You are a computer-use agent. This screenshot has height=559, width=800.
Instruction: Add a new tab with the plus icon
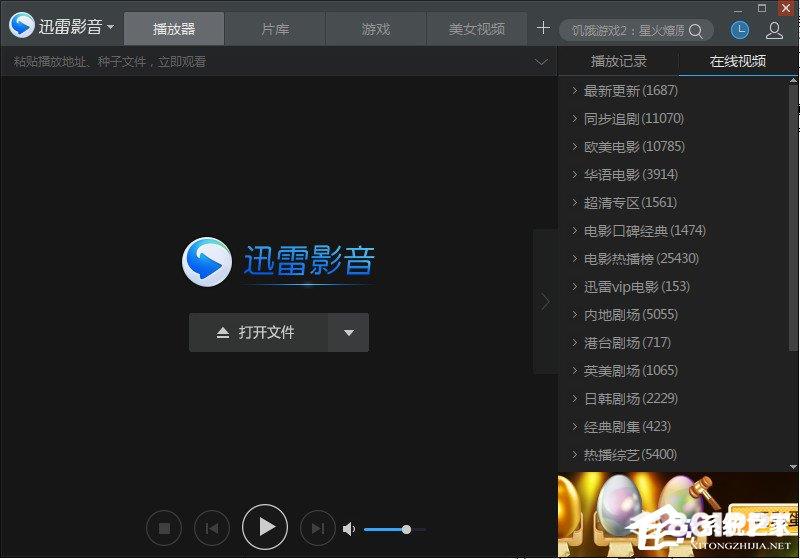coord(543,28)
